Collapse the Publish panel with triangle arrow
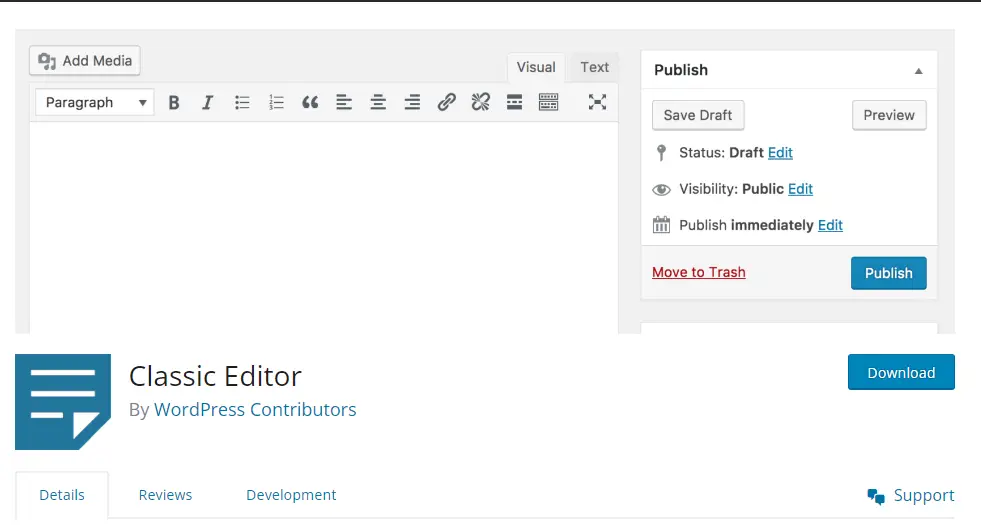981x525 pixels. 918,71
